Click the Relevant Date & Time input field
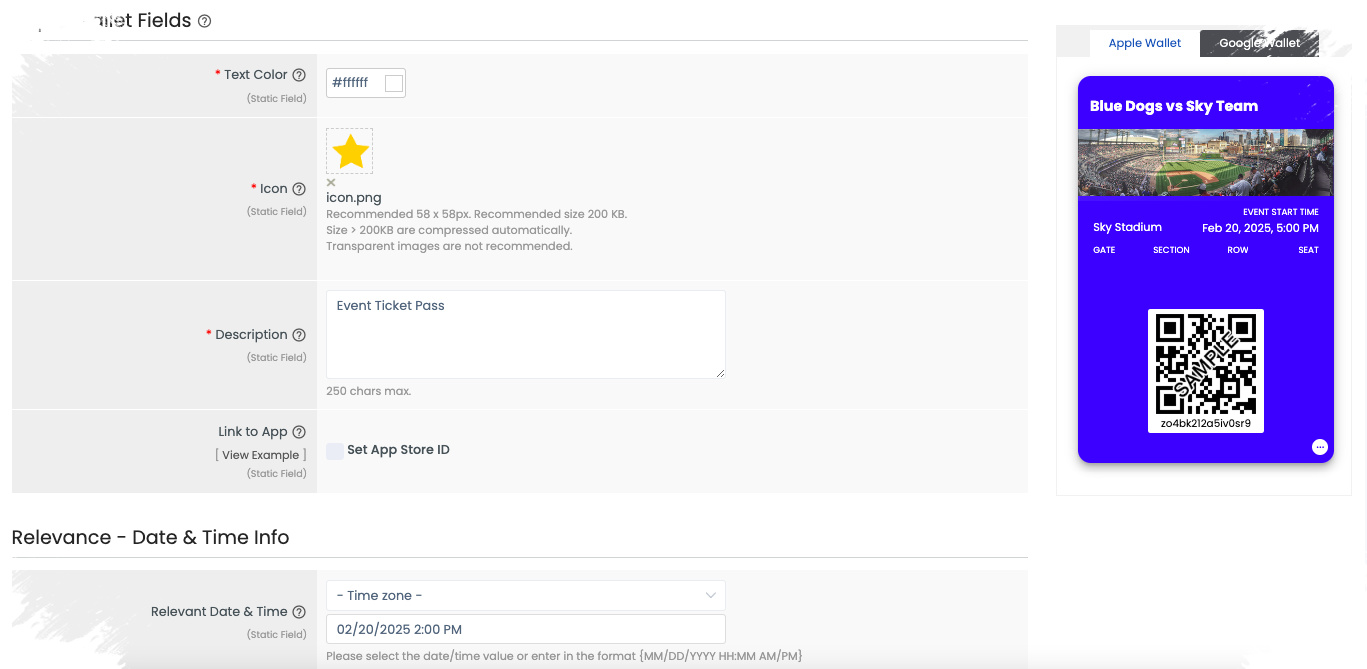The image size is (1367, 669). (x=526, y=629)
